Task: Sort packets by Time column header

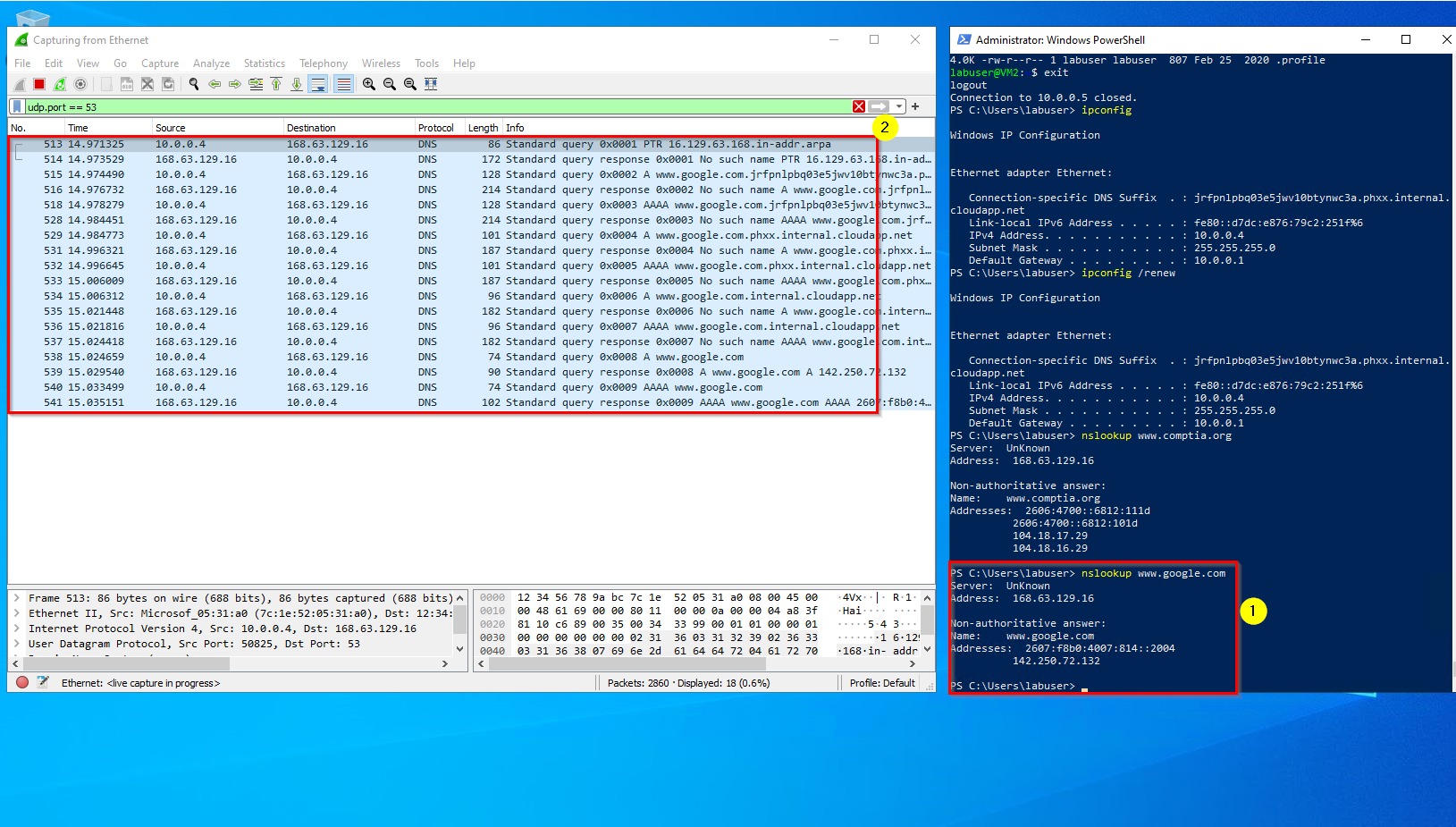Action: click(x=108, y=128)
